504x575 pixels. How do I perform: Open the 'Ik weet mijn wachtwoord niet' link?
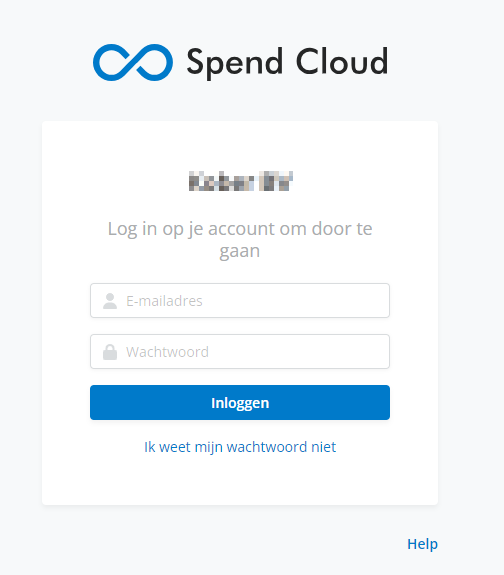point(240,447)
